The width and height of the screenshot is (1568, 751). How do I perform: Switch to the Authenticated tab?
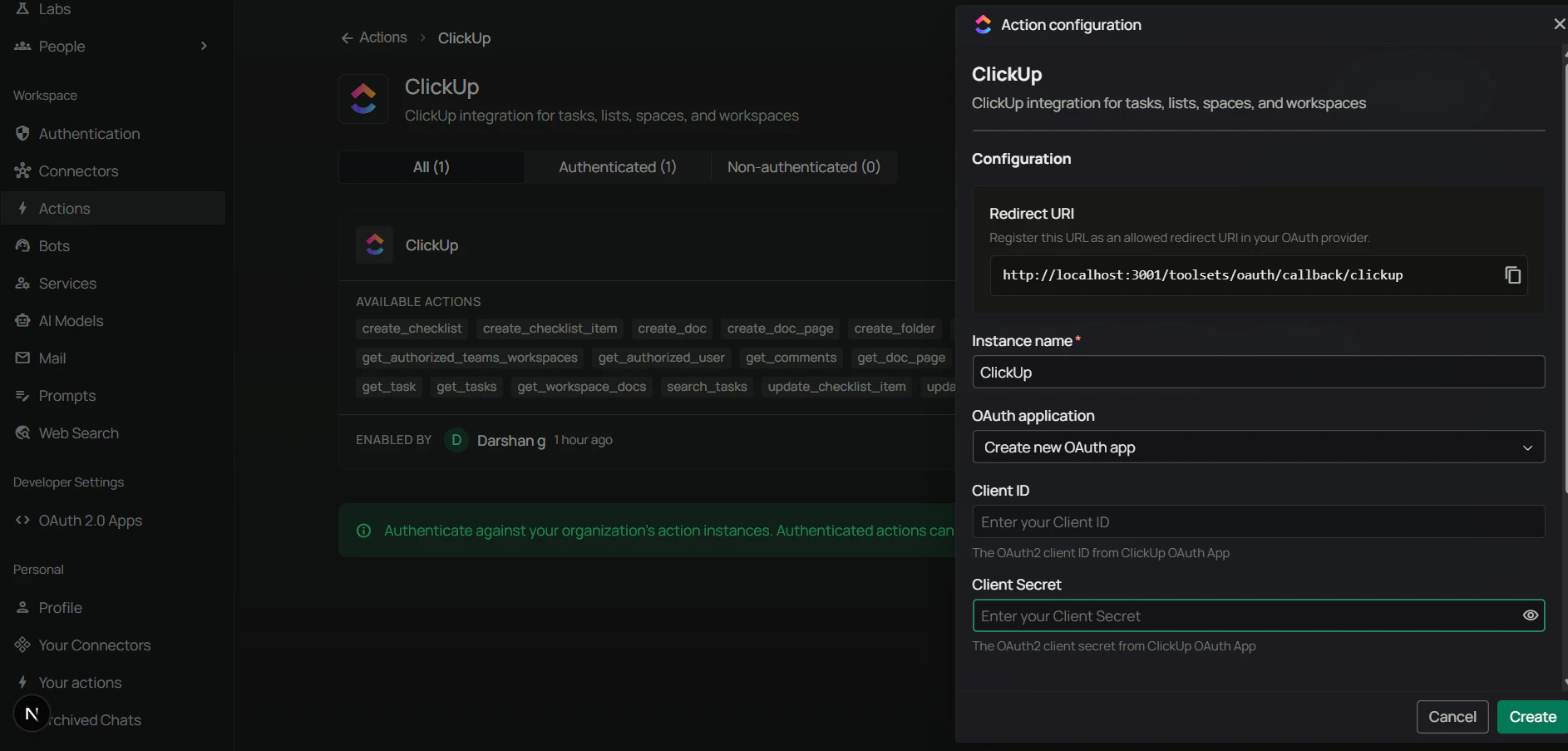tap(617, 166)
